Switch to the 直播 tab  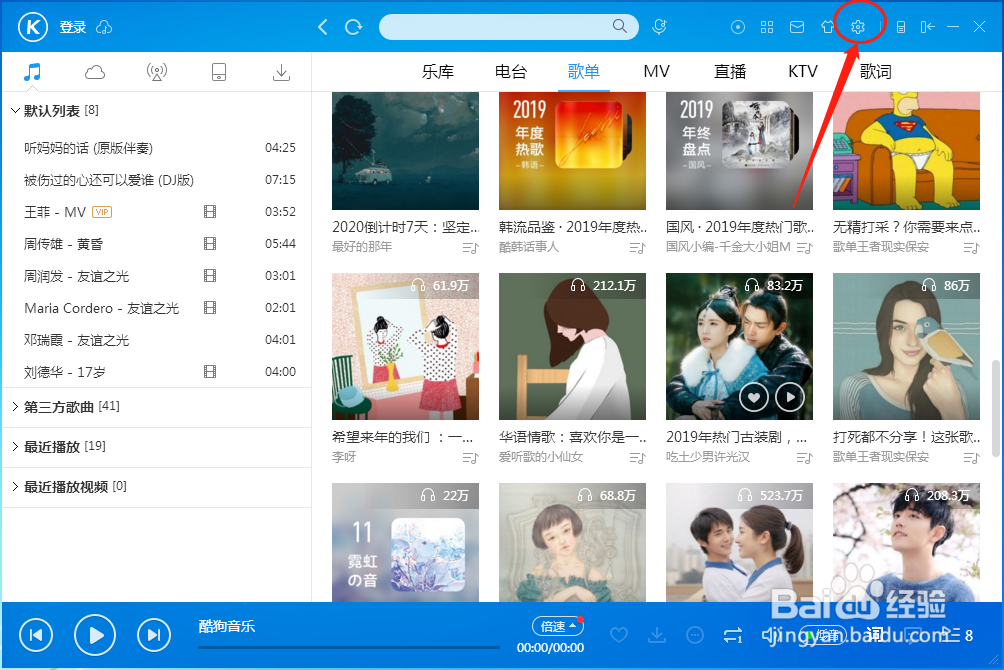730,72
